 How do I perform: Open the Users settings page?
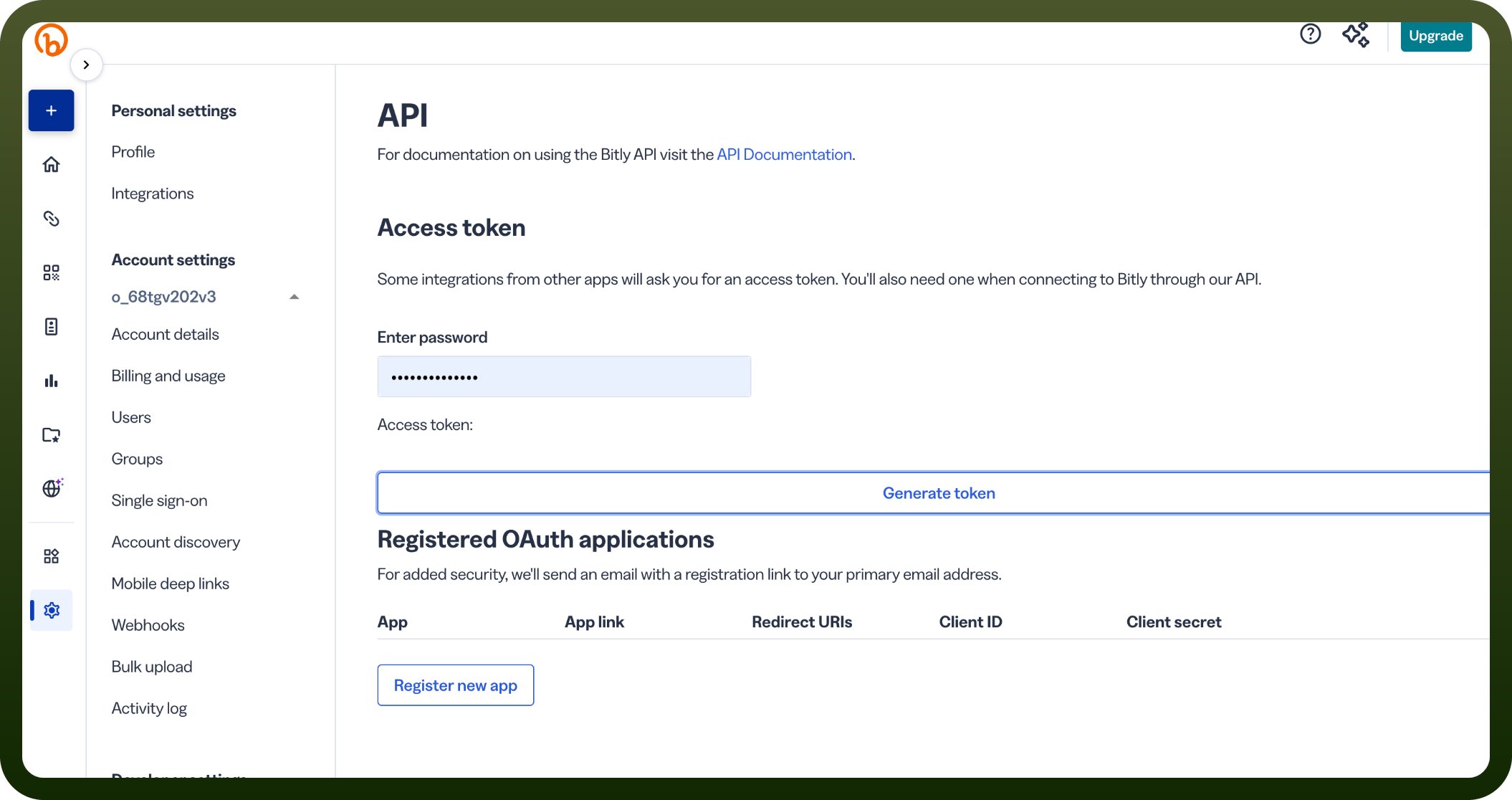click(x=131, y=417)
